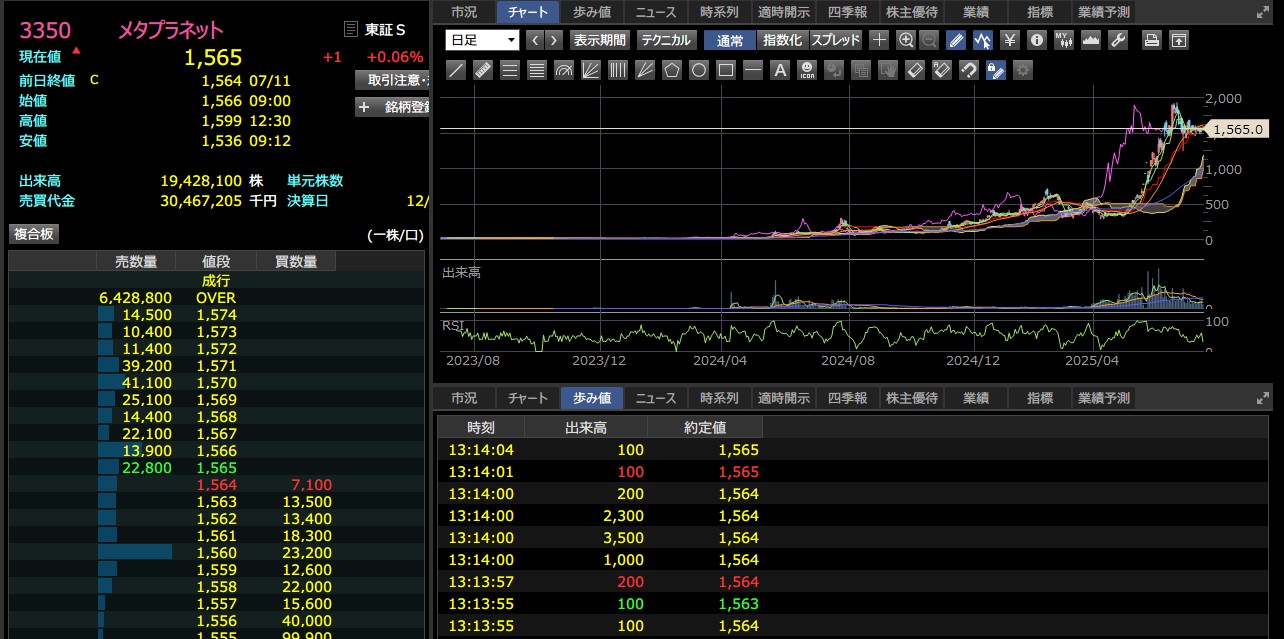Select the trend line drawing tool
Screen dimensions: 1284x639
coord(456,70)
